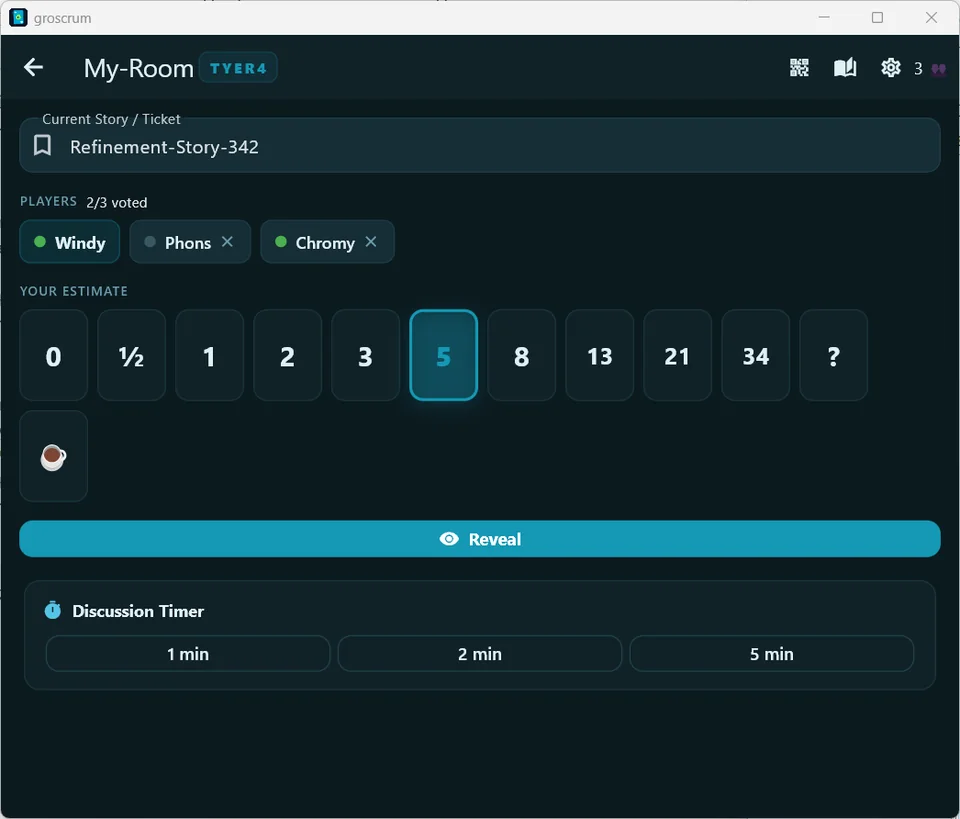Click the bookmark icon beside the story field
Image resolution: width=960 pixels, height=819 pixels.
click(x=42, y=146)
